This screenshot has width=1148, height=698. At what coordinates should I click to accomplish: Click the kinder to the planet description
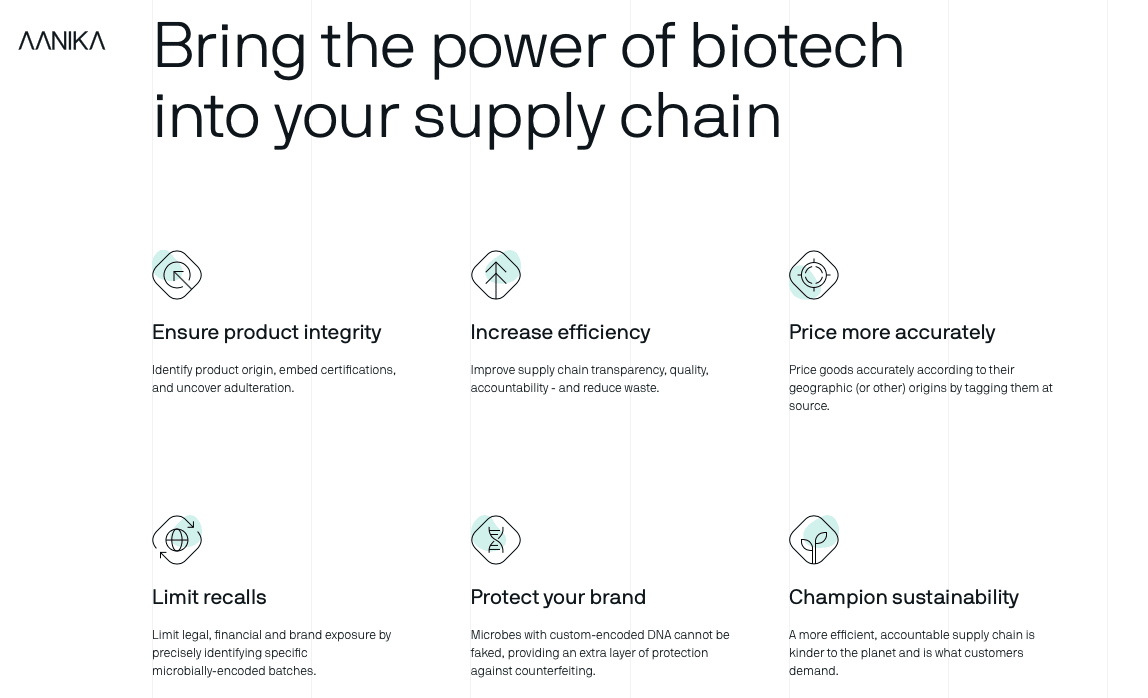click(912, 653)
